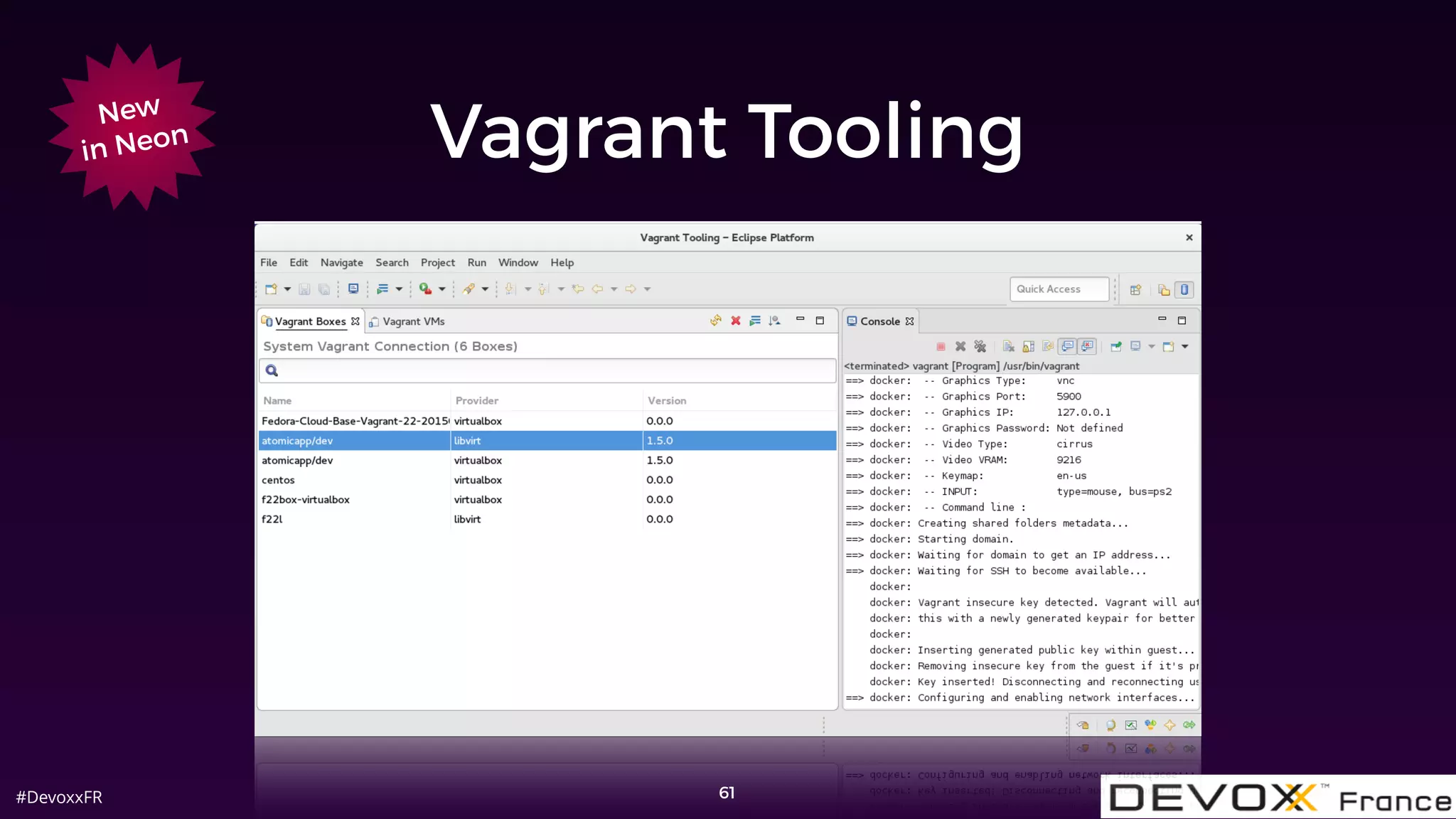This screenshot has width=1456, height=819.
Task: Toggle the Word Wrap console icon
Action: tap(1048, 346)
